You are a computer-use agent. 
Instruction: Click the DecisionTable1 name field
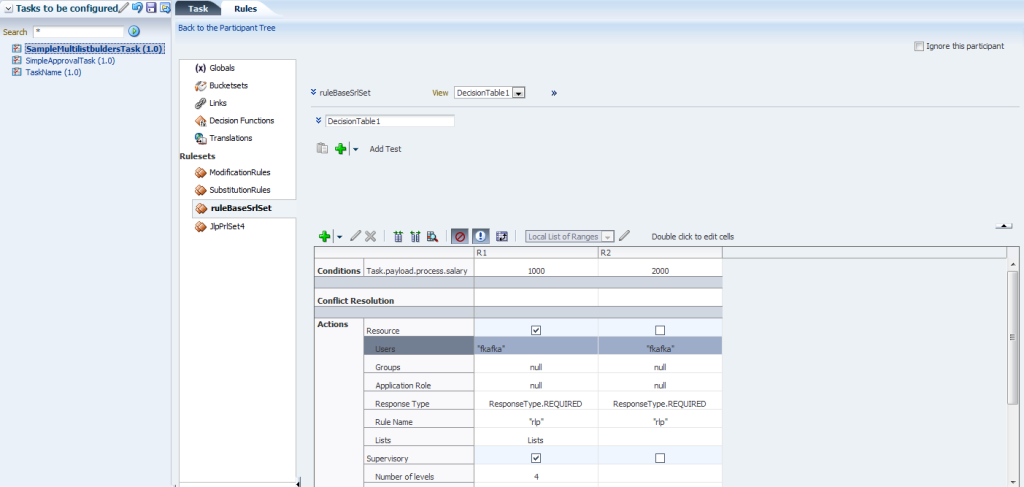[390, 121]
